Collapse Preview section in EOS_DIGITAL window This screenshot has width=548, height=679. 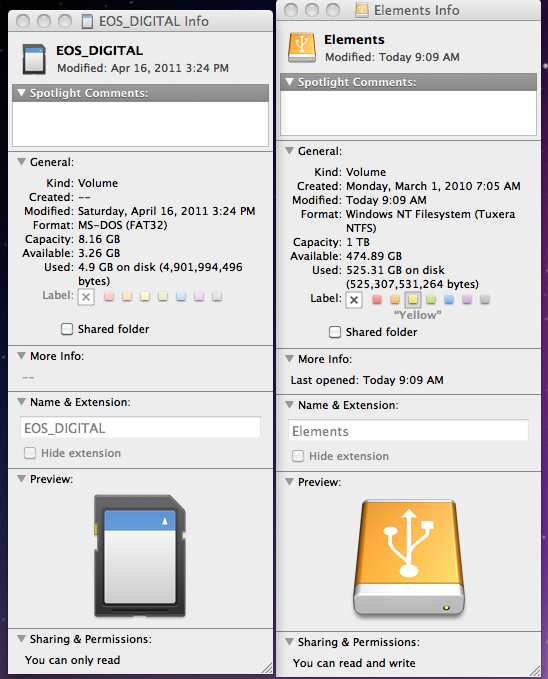[21, 479]
